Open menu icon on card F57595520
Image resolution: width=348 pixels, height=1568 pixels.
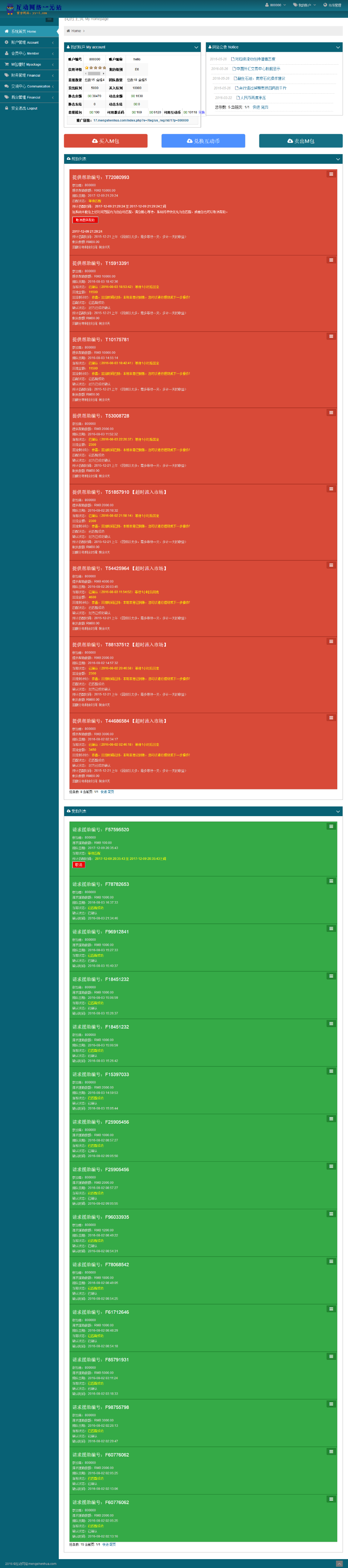[x=331, y=827]
